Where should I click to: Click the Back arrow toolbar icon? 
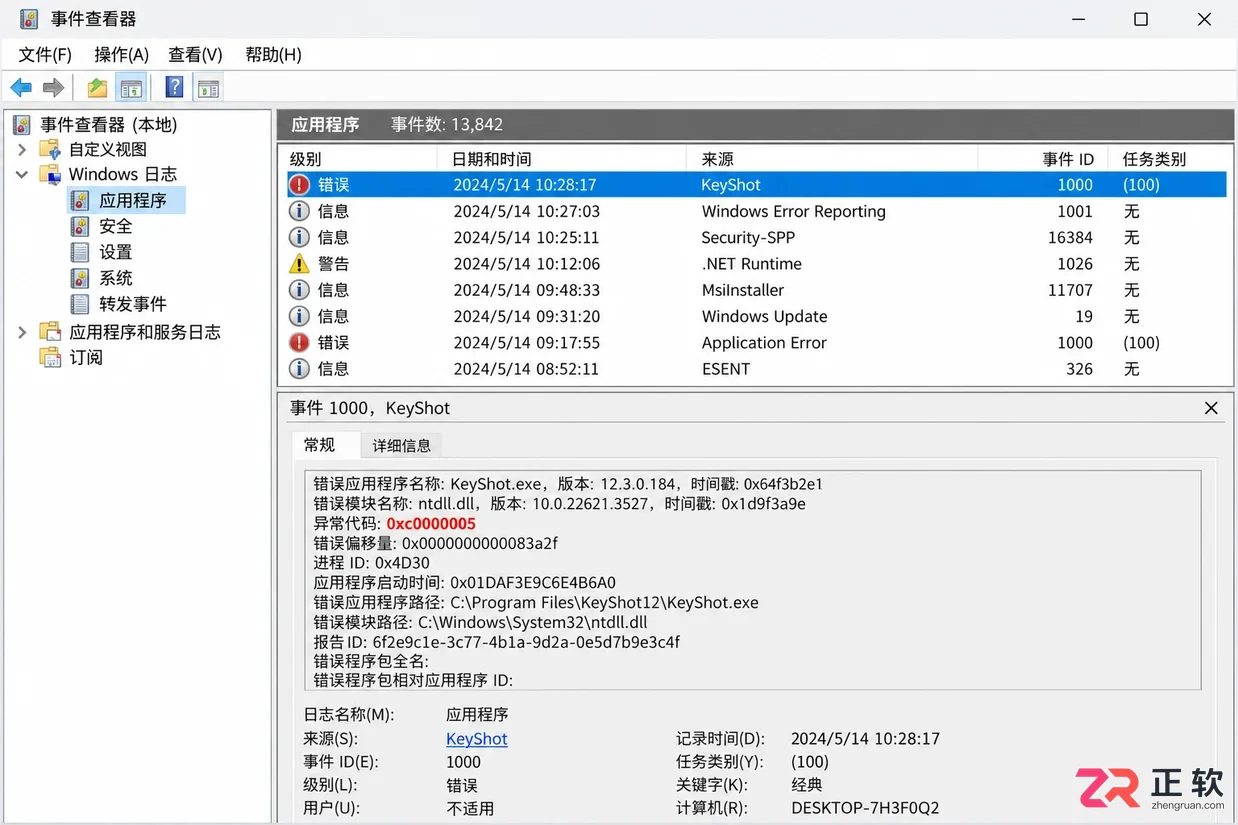point(21,88)
